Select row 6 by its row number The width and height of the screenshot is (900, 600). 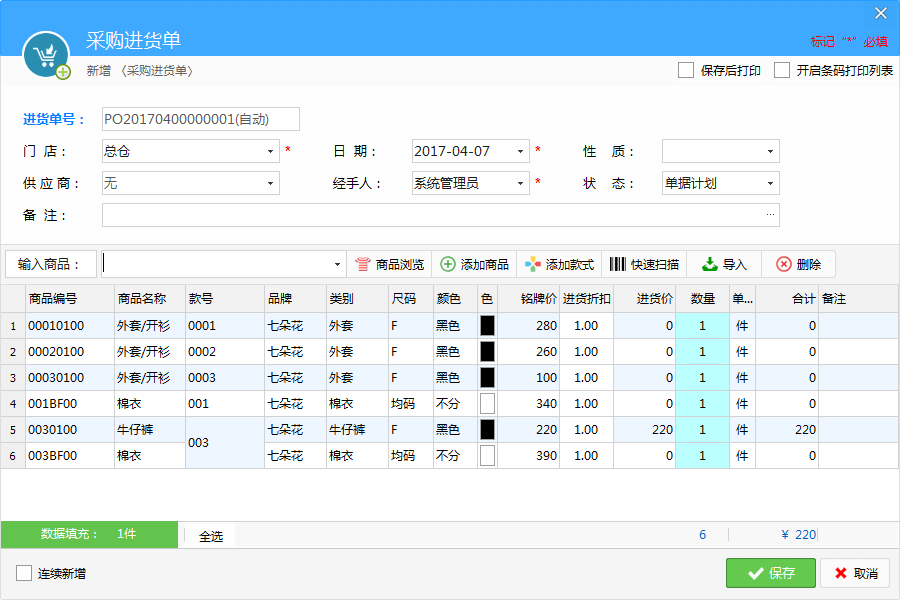[13, 456]
